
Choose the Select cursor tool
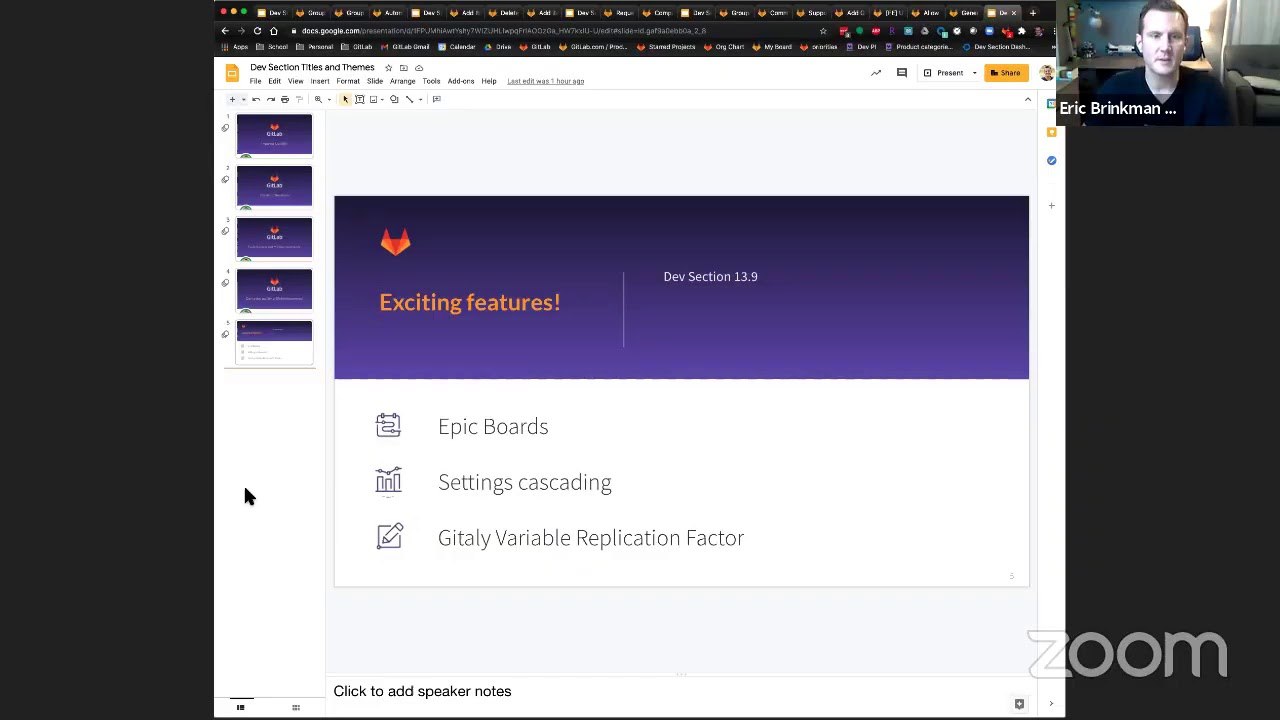[x=345, y=99]
